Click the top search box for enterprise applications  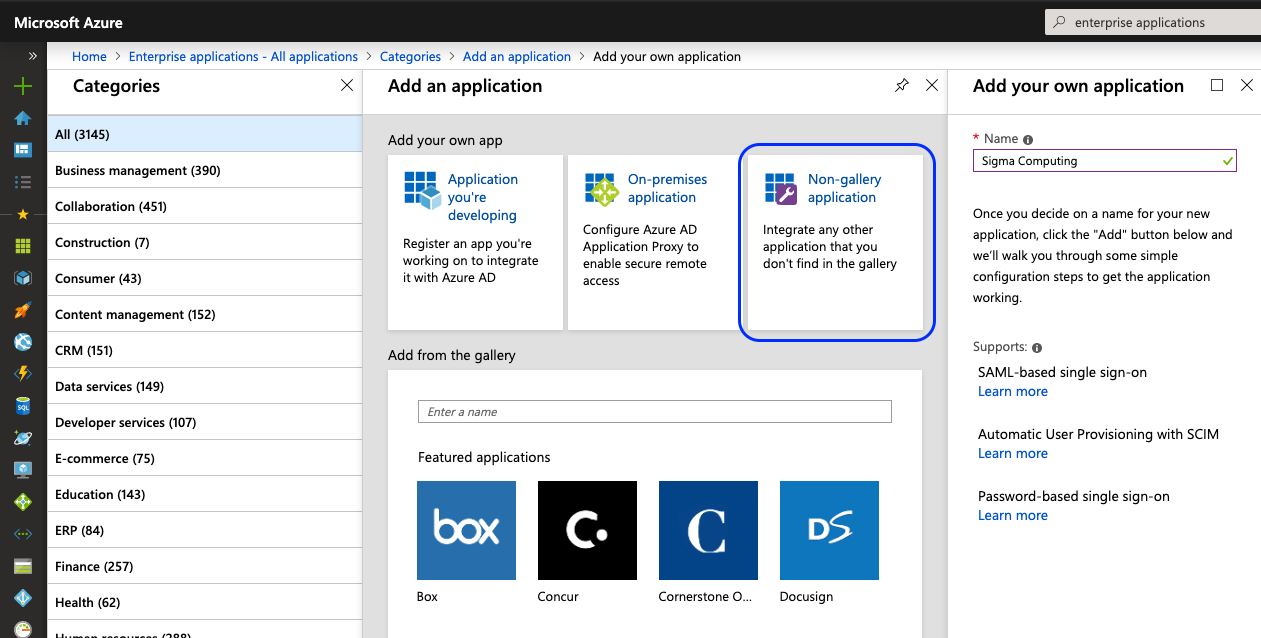click(x=1152, y=22)
